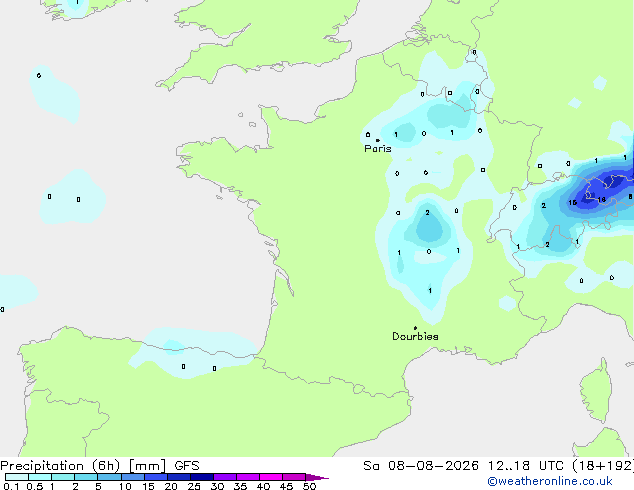Click the '[mm]' unit label

click(x=147, y=466)
